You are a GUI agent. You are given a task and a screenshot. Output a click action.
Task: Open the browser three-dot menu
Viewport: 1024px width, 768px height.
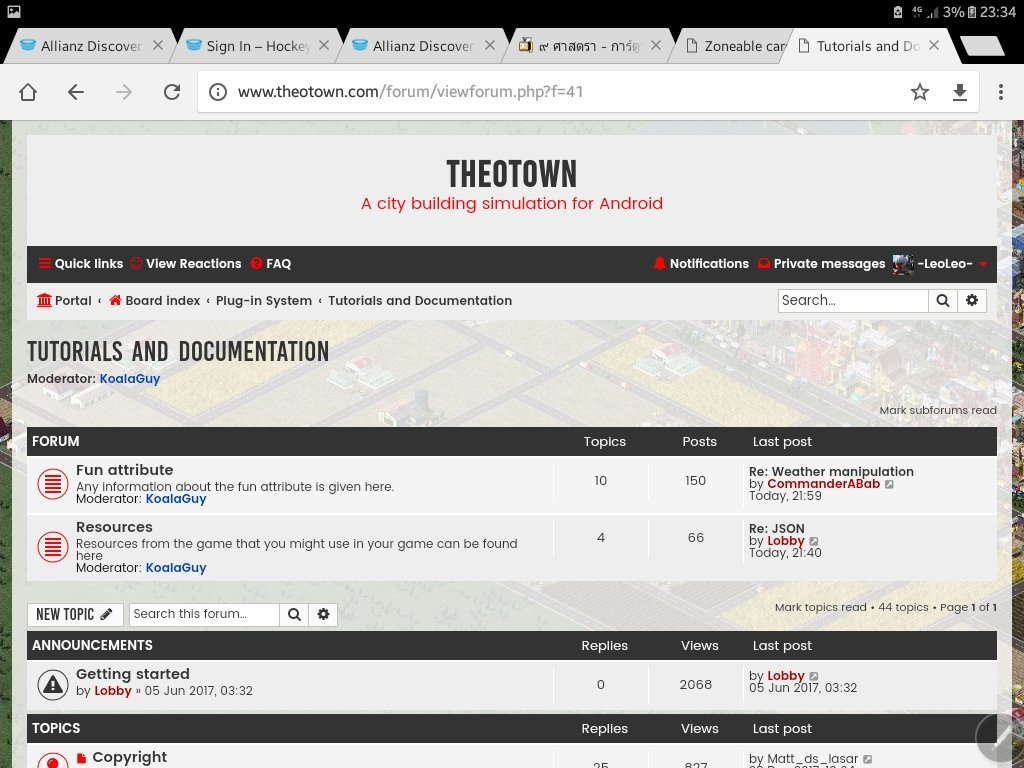pyautogui.click(x=1000, y=92)
